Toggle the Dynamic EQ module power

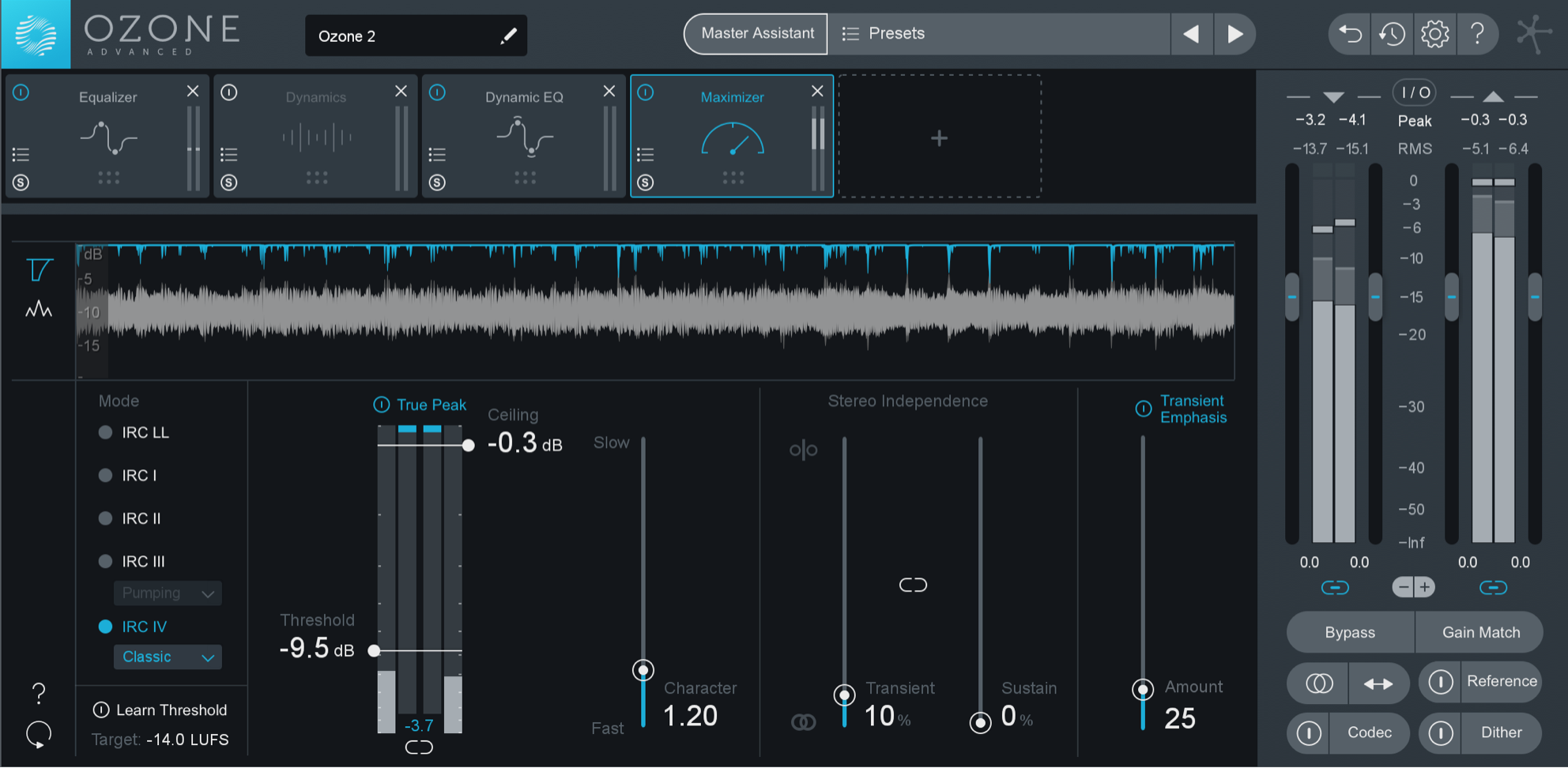437,92
